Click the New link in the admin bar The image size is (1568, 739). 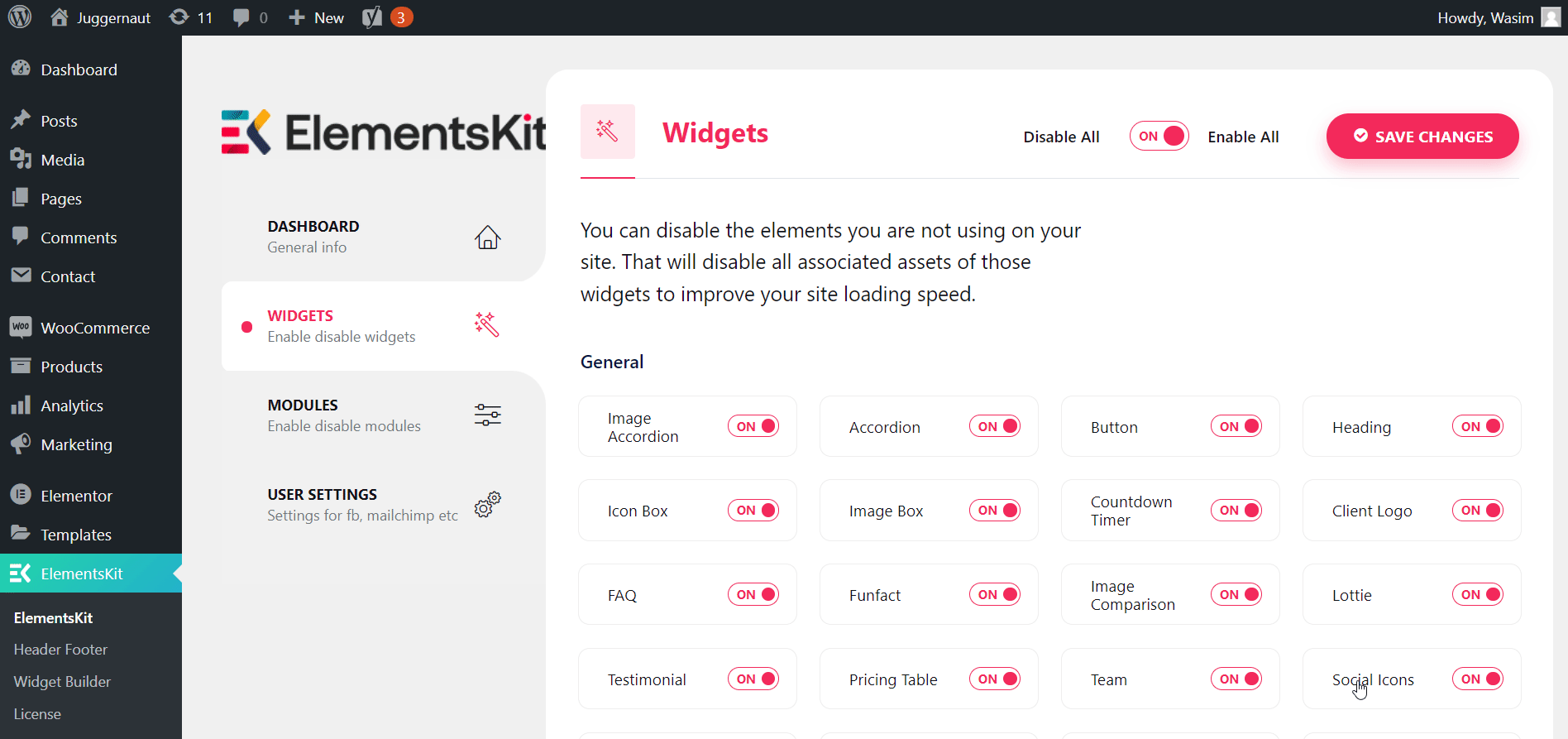tap(329, 17)
